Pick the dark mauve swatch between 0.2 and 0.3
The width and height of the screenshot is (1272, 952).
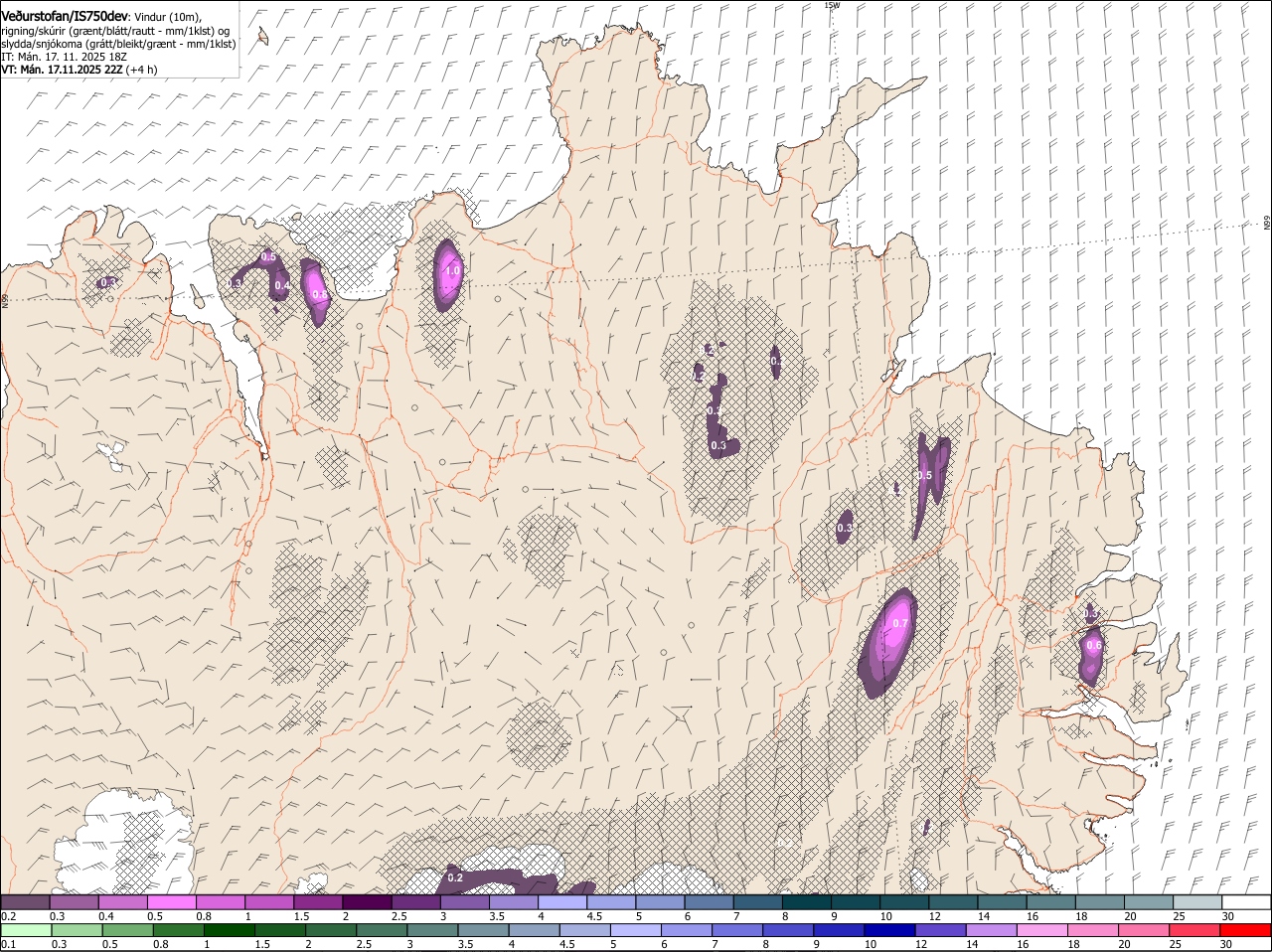click(26, 902)
